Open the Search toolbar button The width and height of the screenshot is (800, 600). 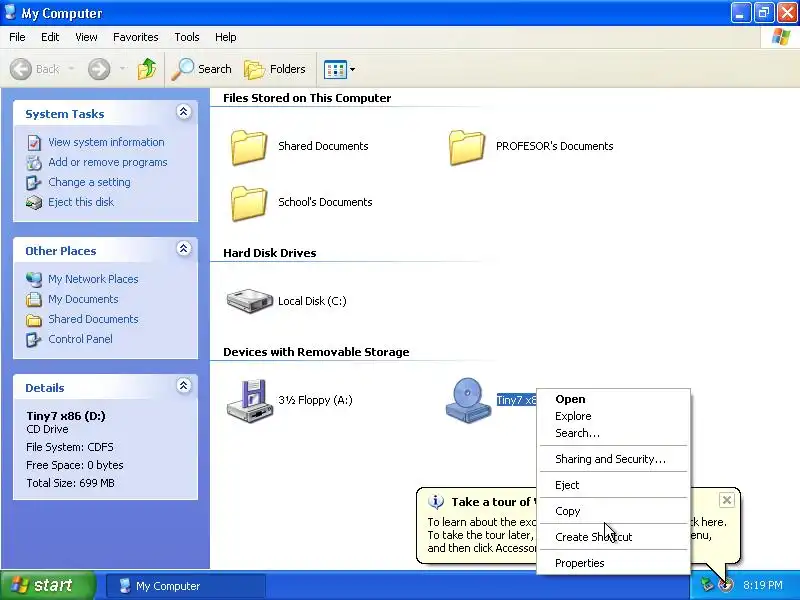point(202,69)
